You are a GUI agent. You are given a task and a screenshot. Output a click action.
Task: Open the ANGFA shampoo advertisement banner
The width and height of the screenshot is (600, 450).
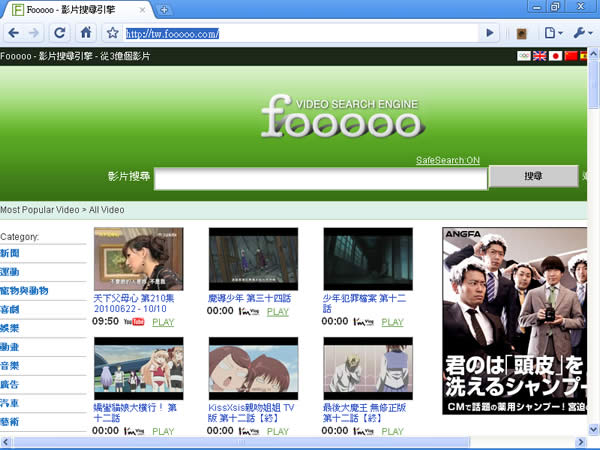[x=515, y=321]
